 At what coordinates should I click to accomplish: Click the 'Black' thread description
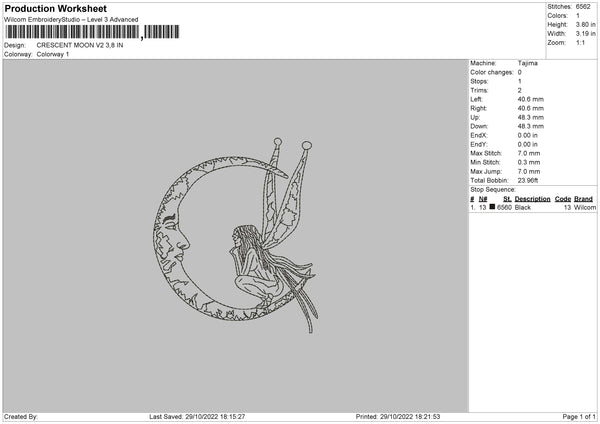523,207
